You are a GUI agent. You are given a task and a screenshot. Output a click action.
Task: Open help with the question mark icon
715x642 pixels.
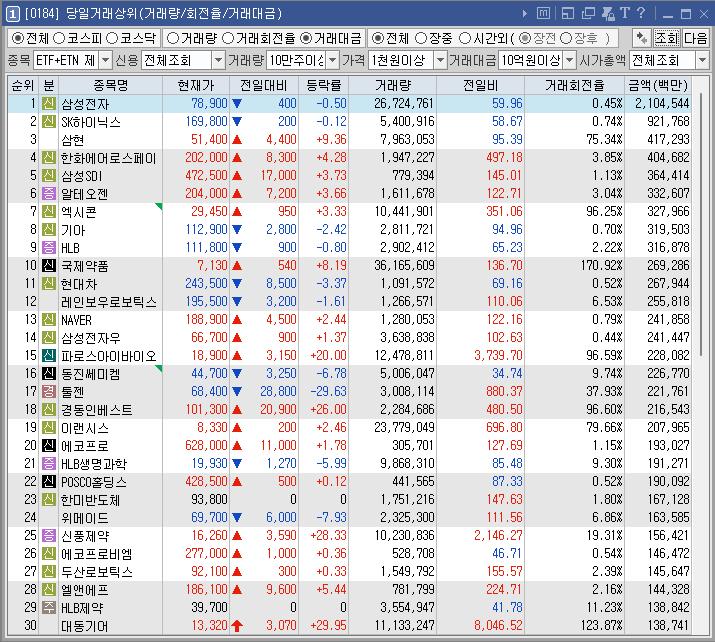pyautogui.click(x=641, y=13)
